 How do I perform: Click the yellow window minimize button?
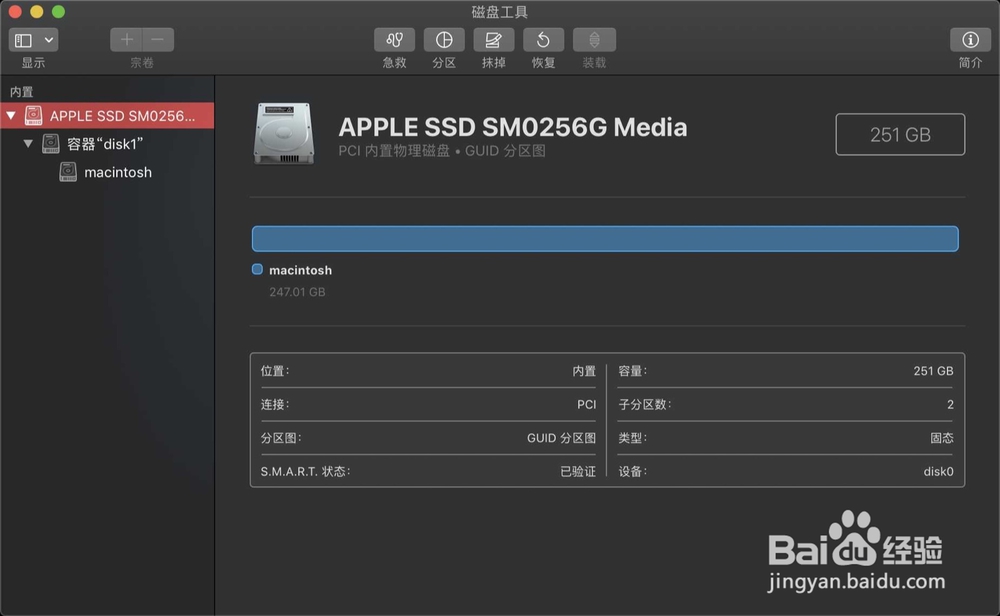coord(36,11)
